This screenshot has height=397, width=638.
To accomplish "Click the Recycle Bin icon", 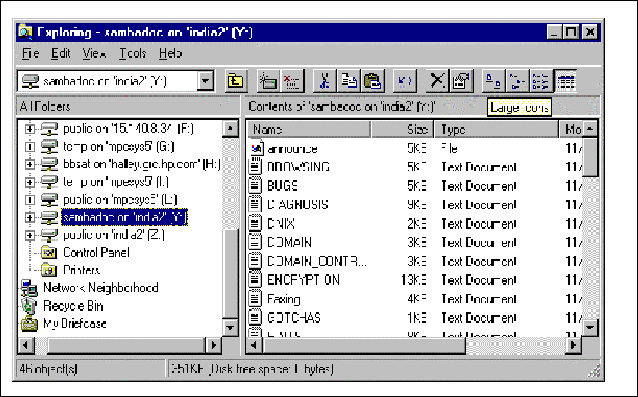I will (29, 306).
